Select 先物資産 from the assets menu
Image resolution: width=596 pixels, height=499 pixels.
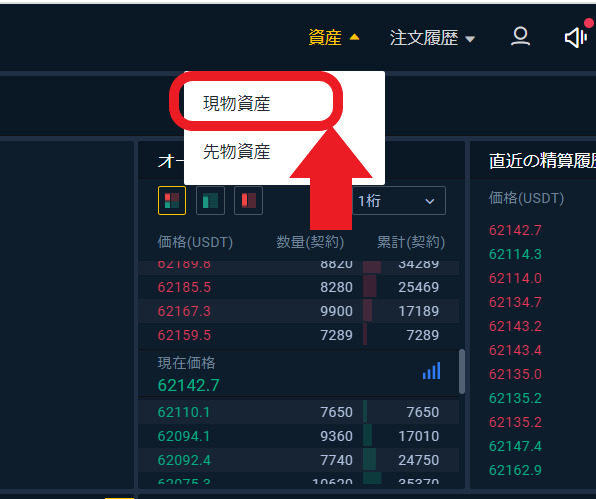pyautogui.click(x=236, y=152)
